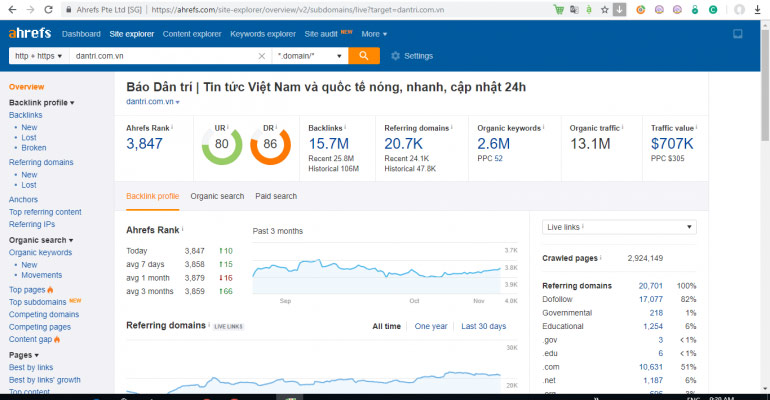Image resolution: width=770 pixels, height=400 pixels.
Task: Select the Backlink profile tab
Action: [x=153, y=196]
